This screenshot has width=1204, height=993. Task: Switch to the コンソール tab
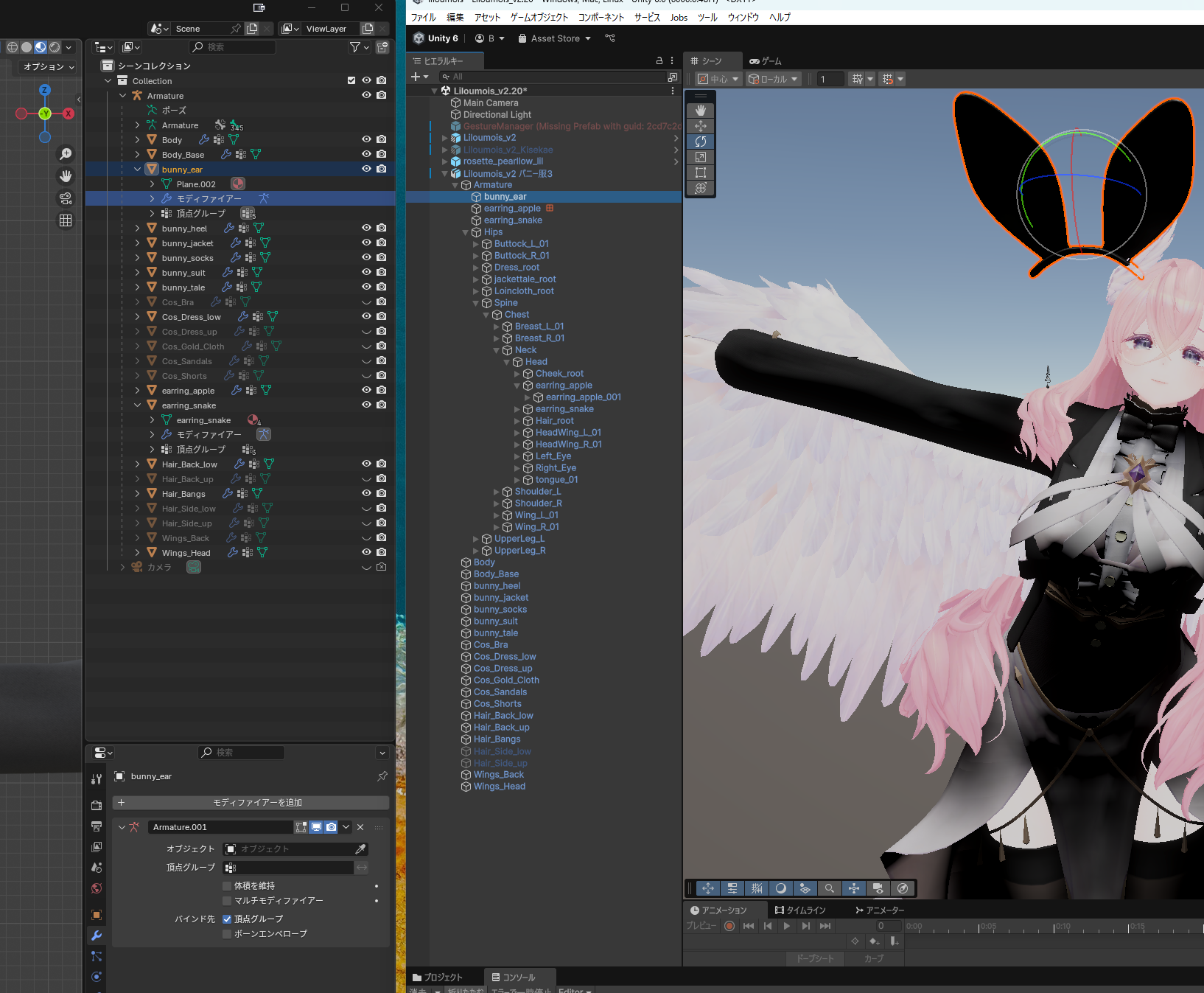514,978
